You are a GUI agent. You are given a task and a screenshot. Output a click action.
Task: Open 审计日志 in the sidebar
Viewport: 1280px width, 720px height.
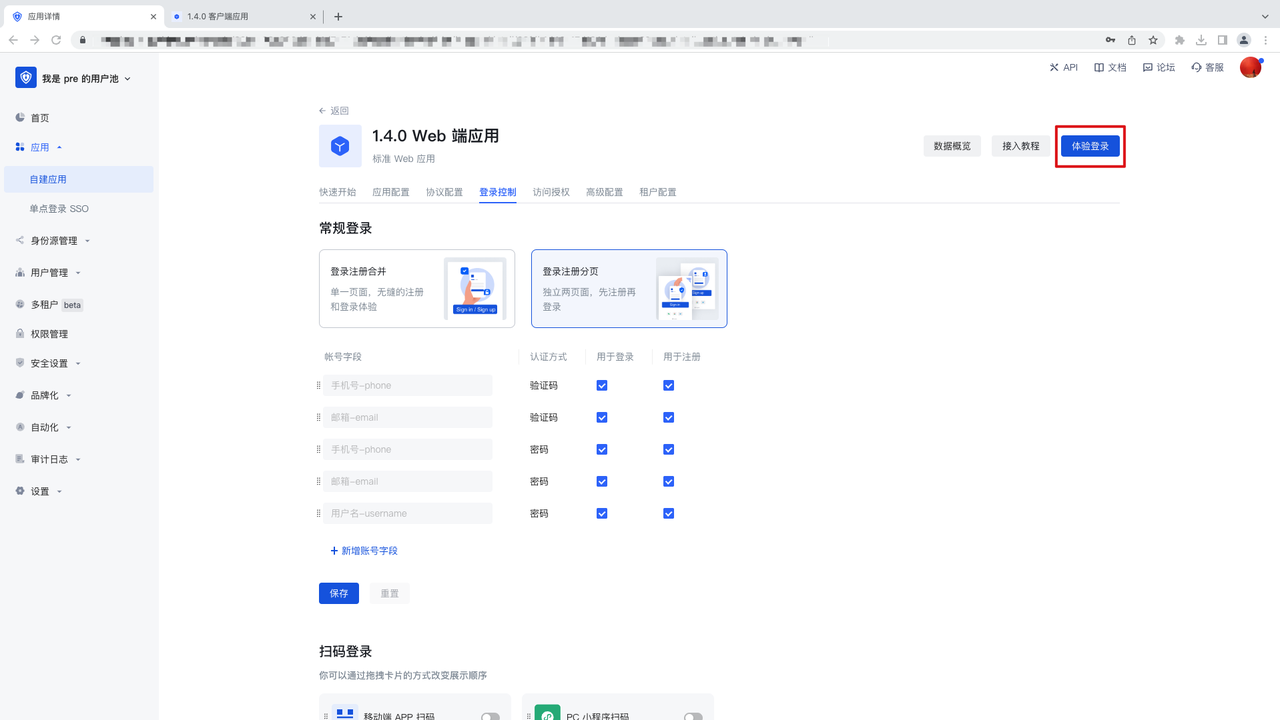tap(20, 459)
